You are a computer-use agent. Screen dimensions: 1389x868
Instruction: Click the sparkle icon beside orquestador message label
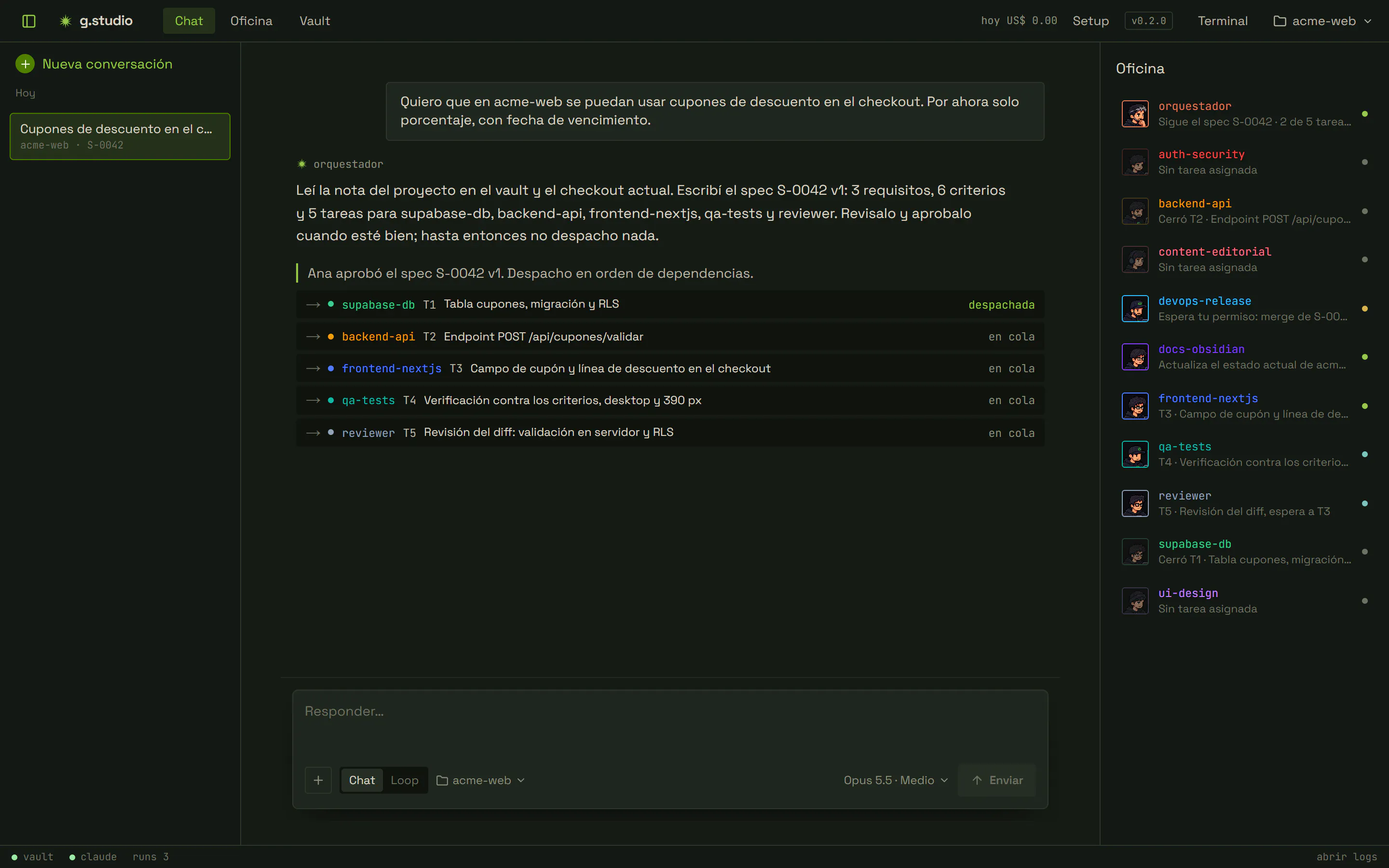point(302,164)
